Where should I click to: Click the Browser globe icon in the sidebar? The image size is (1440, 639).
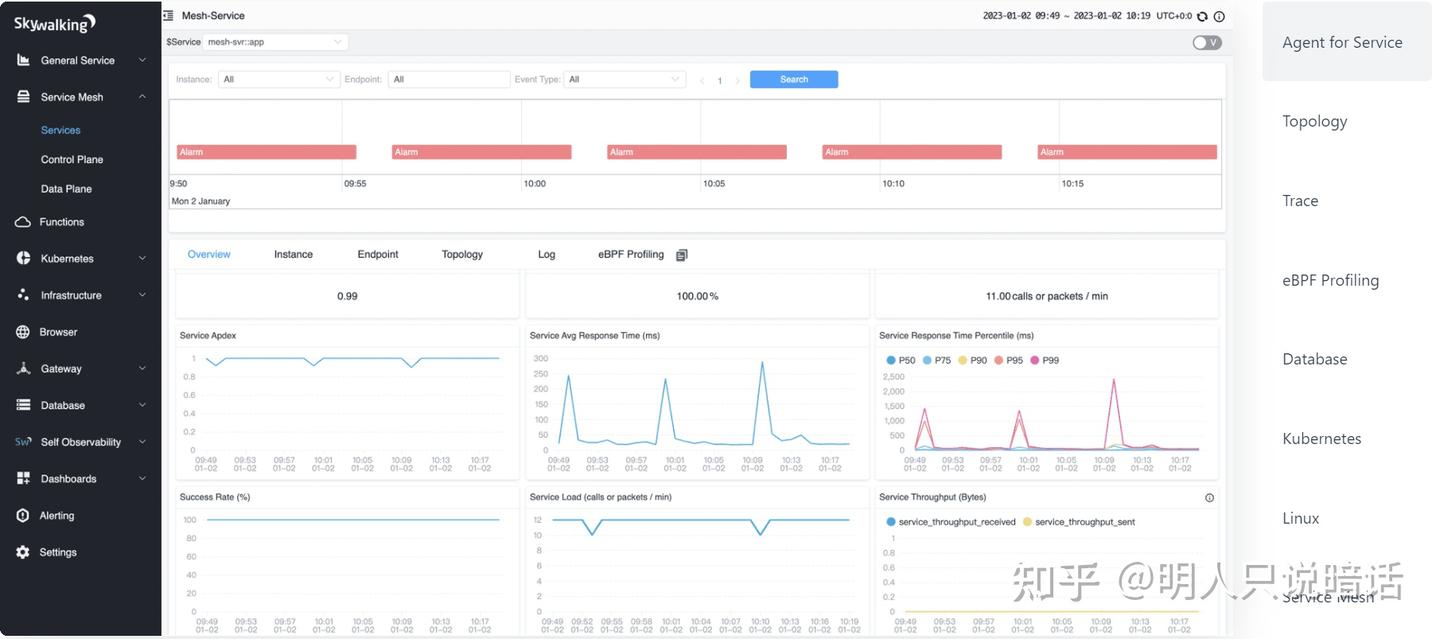(23, 332)
